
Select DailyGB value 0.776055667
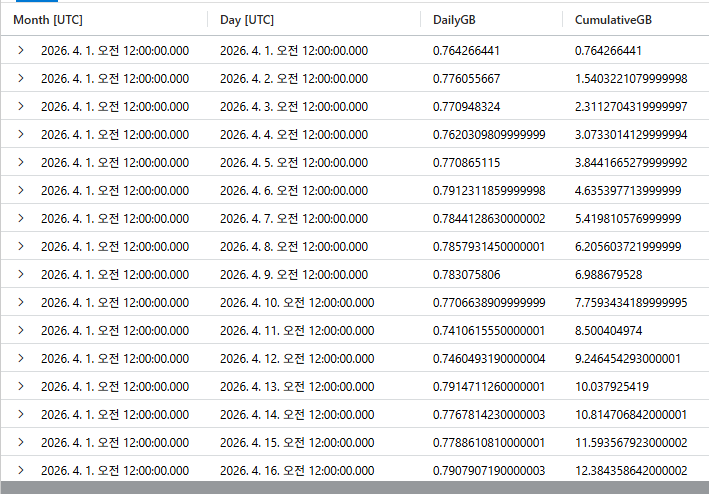coord(466,79)
